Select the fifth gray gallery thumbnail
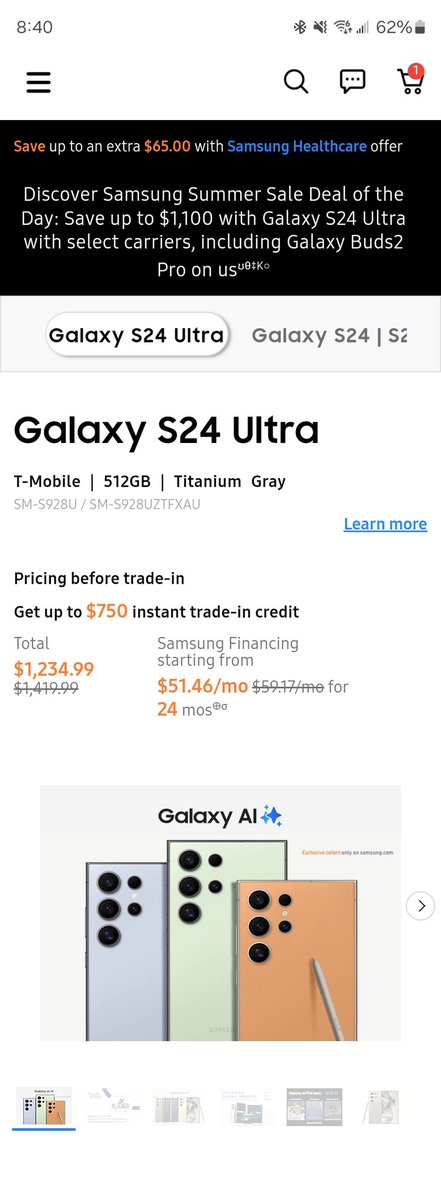Viewport: 441px width, 1200px height. point(314,1107)
